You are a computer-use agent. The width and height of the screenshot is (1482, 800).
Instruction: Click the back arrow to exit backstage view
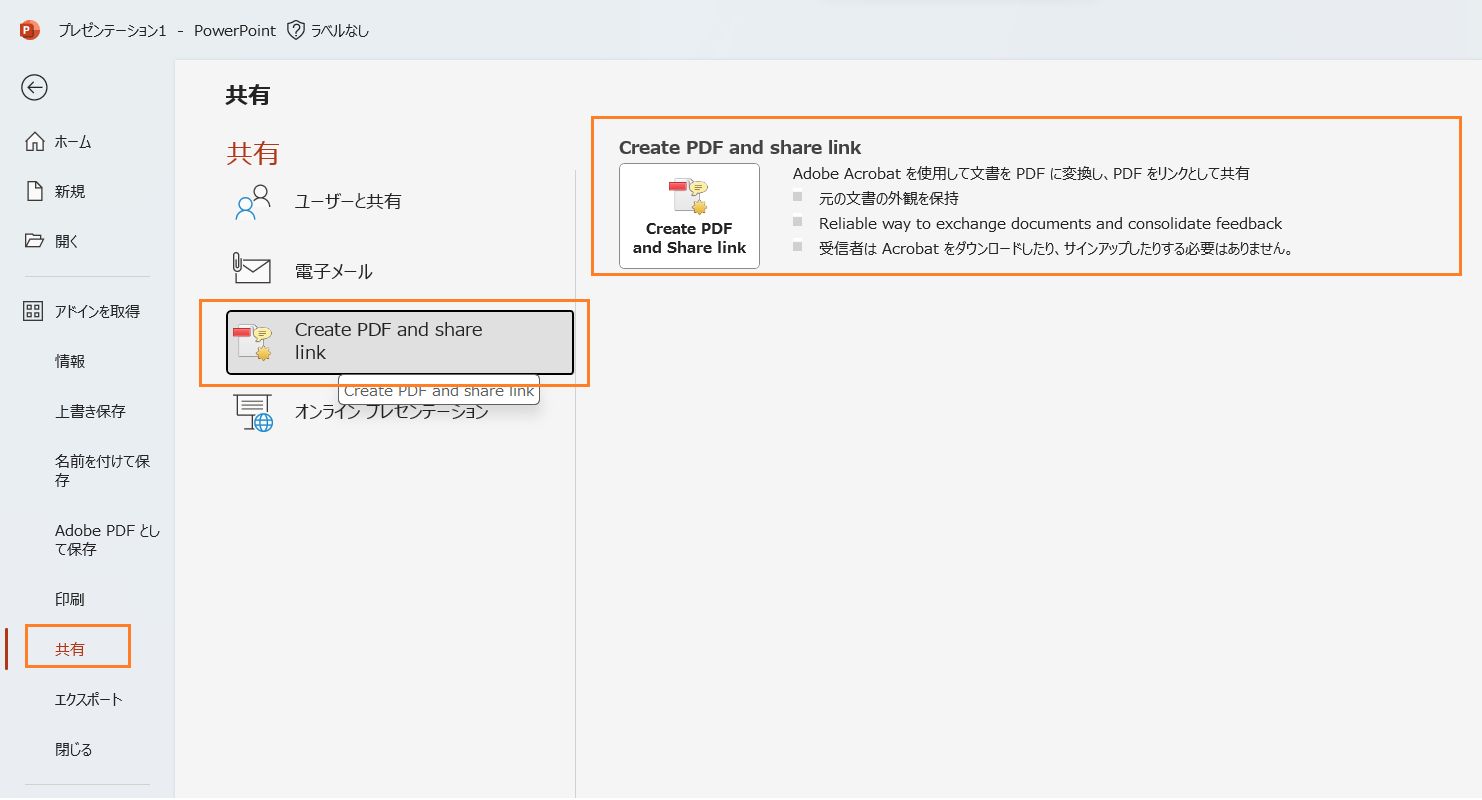click(33, 88)
